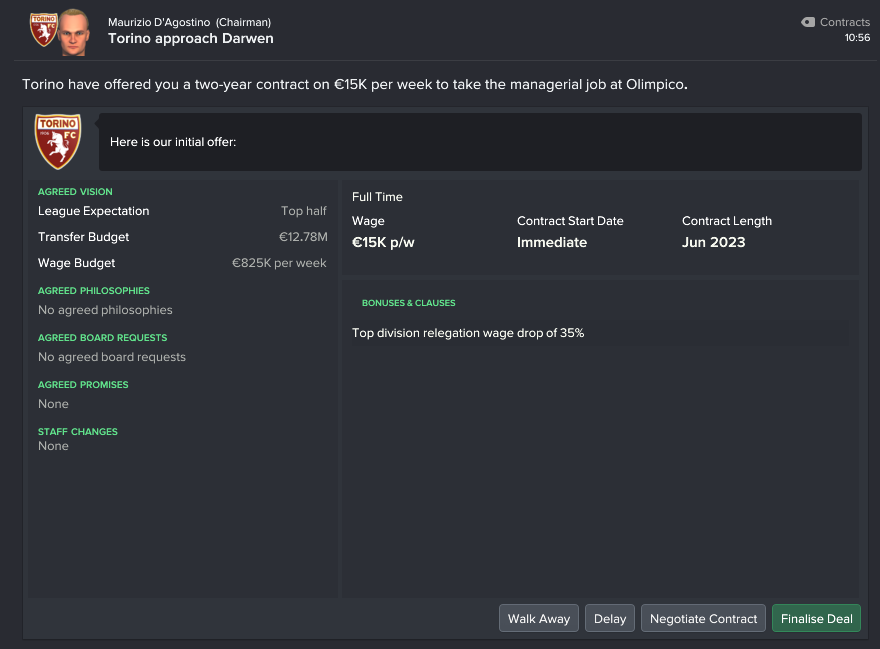Click the €15K p/w wage value

pos(383,243)
